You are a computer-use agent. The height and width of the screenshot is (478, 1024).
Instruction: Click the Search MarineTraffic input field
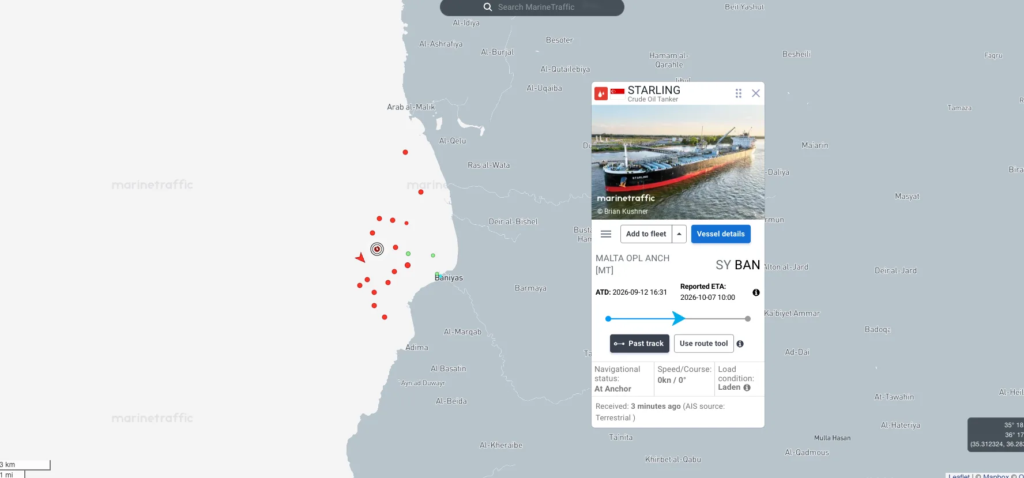(532, 7)
